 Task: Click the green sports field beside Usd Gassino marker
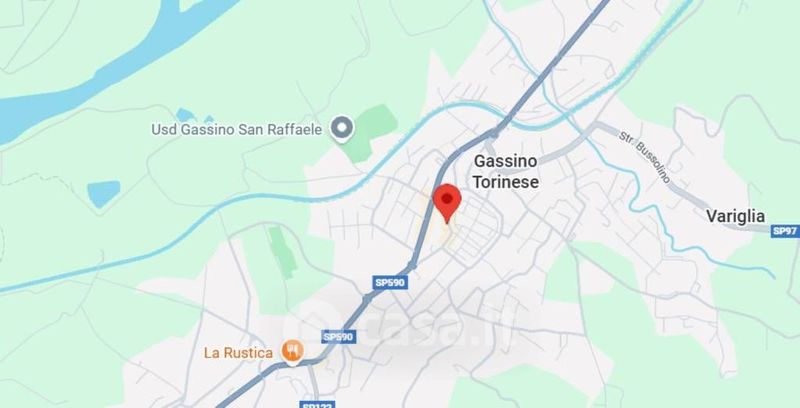click(370, 130)
